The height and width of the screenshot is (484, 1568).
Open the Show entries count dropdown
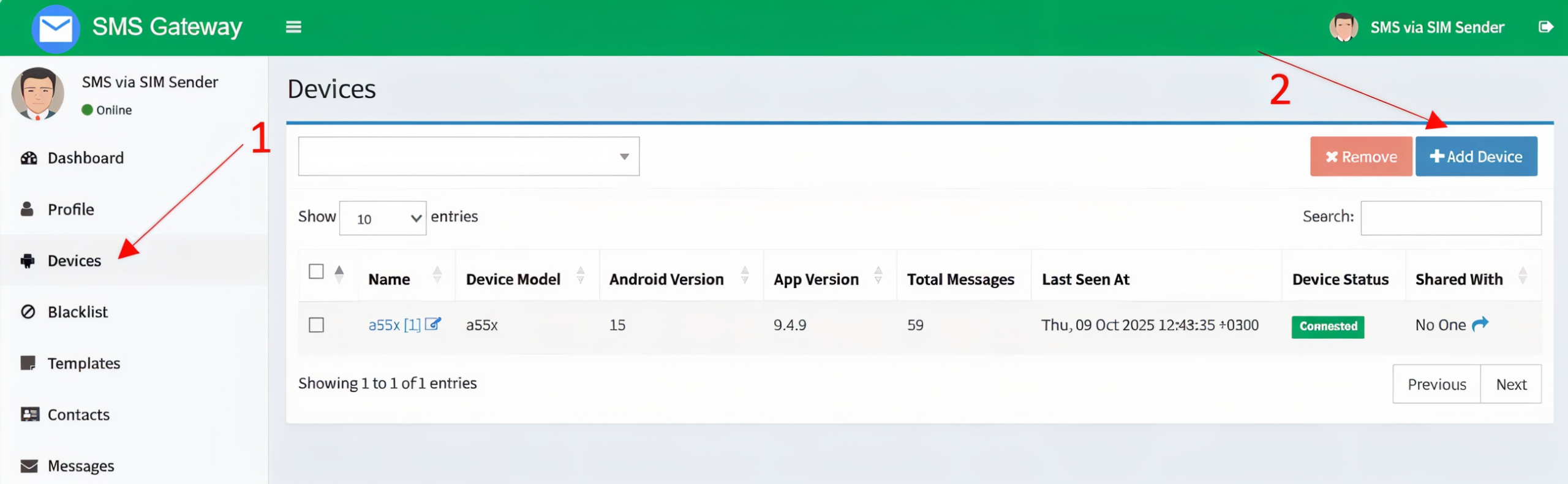pyautogui.click(x=383, y=218)
